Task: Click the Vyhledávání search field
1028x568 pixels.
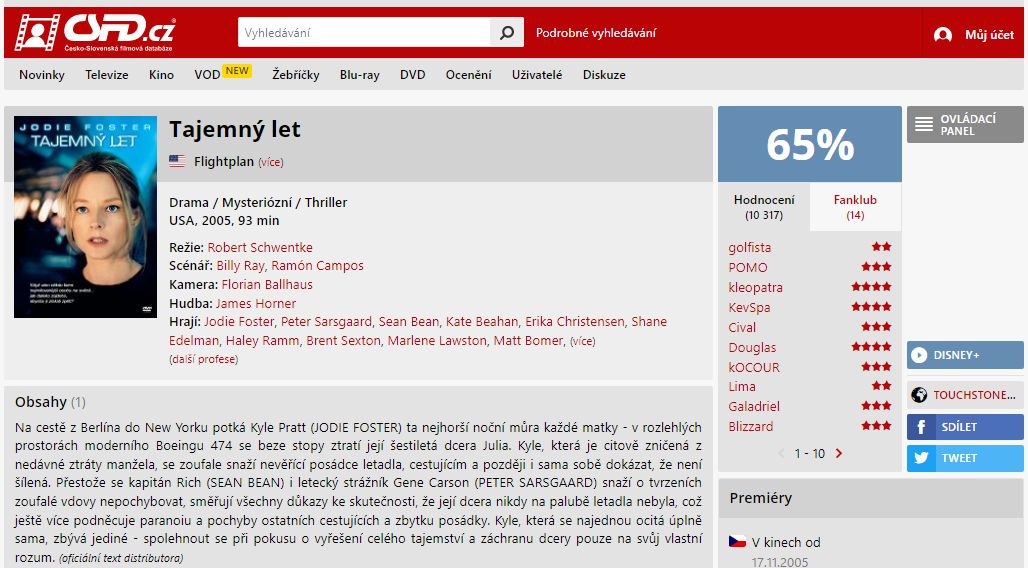Action: click(x=364, y=32)
